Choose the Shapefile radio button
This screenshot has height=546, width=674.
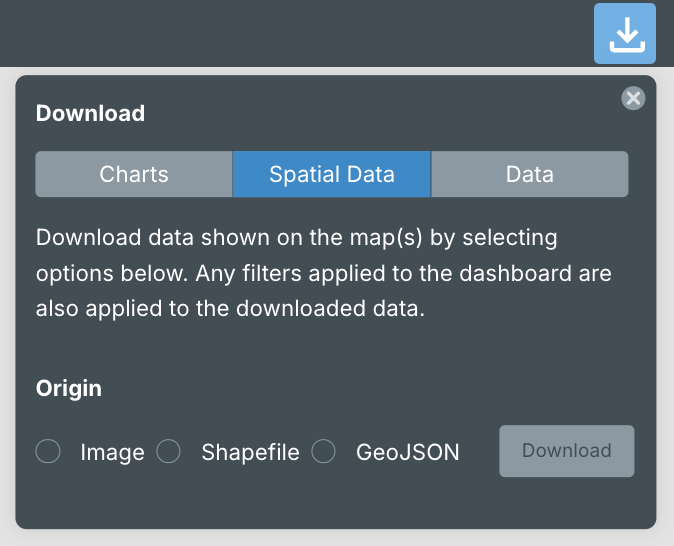[168, 452]
